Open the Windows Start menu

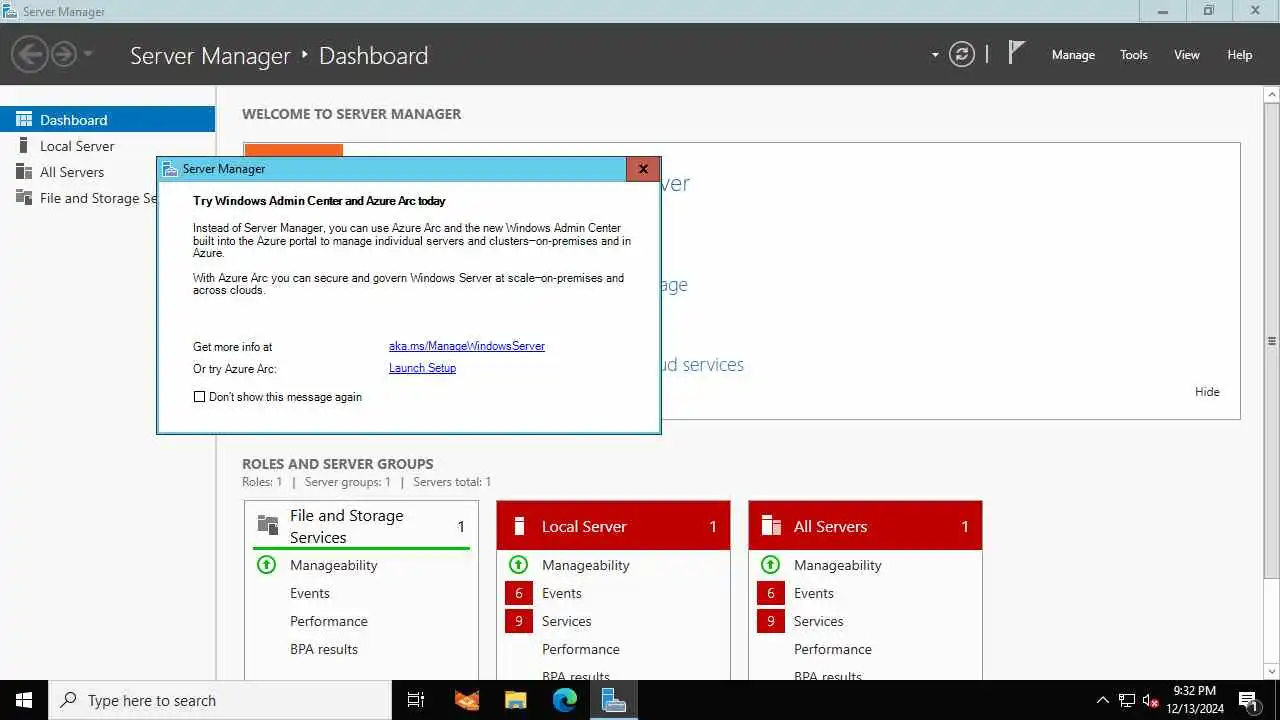[x=24, y=700]
